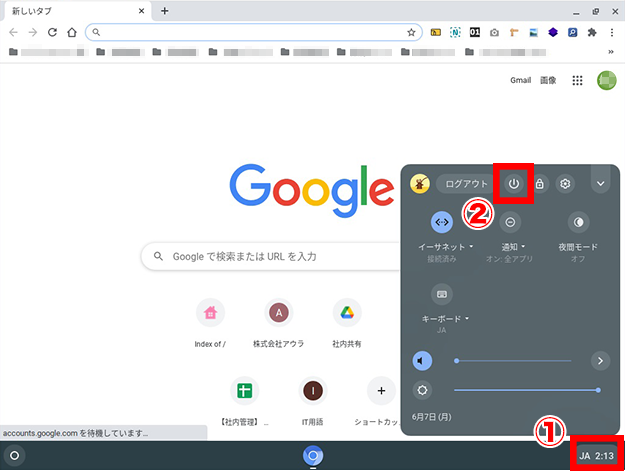Open the Google apps grid

[577, 80]
